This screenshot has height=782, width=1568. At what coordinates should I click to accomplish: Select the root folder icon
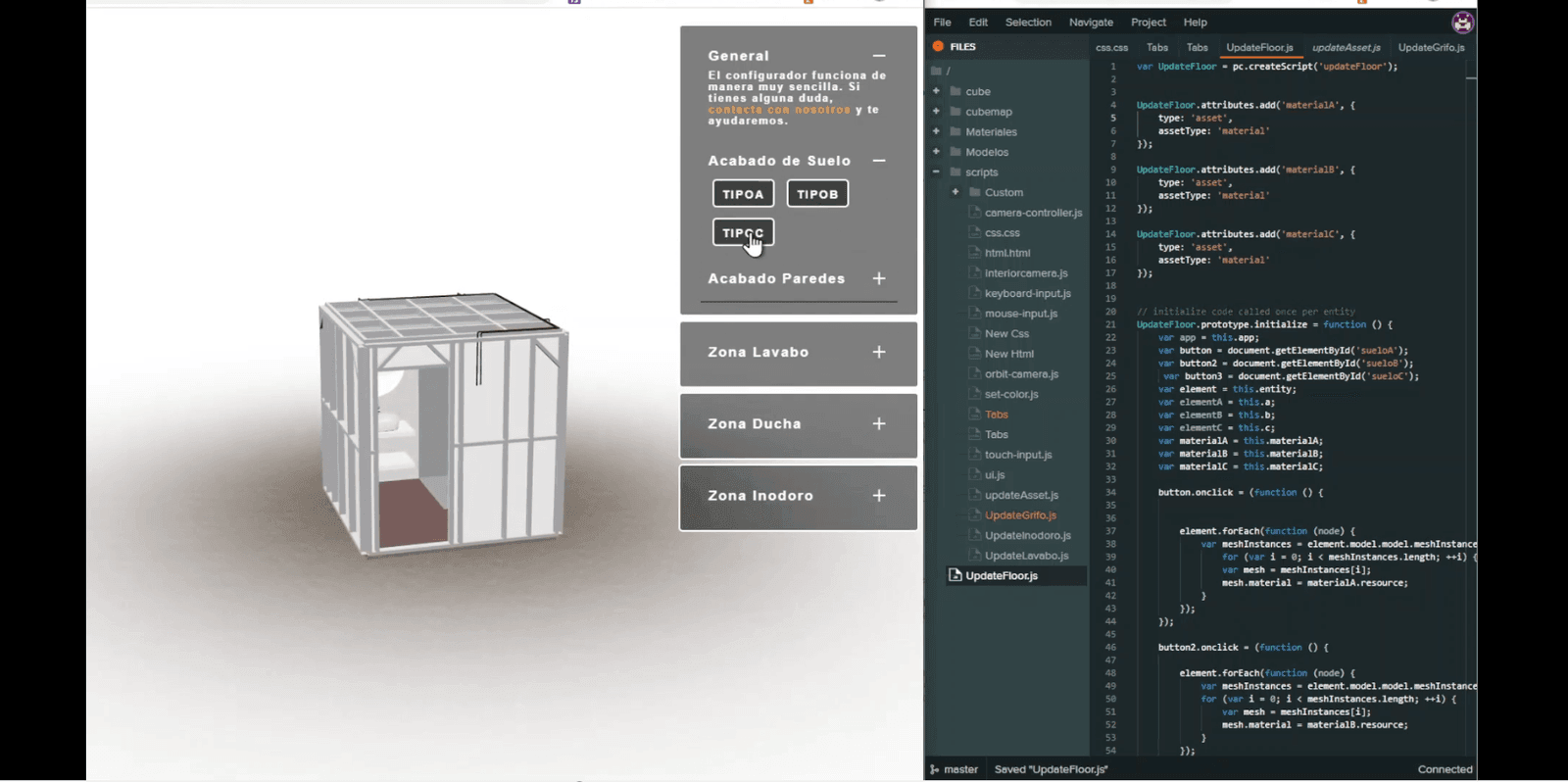pos(937,71)
